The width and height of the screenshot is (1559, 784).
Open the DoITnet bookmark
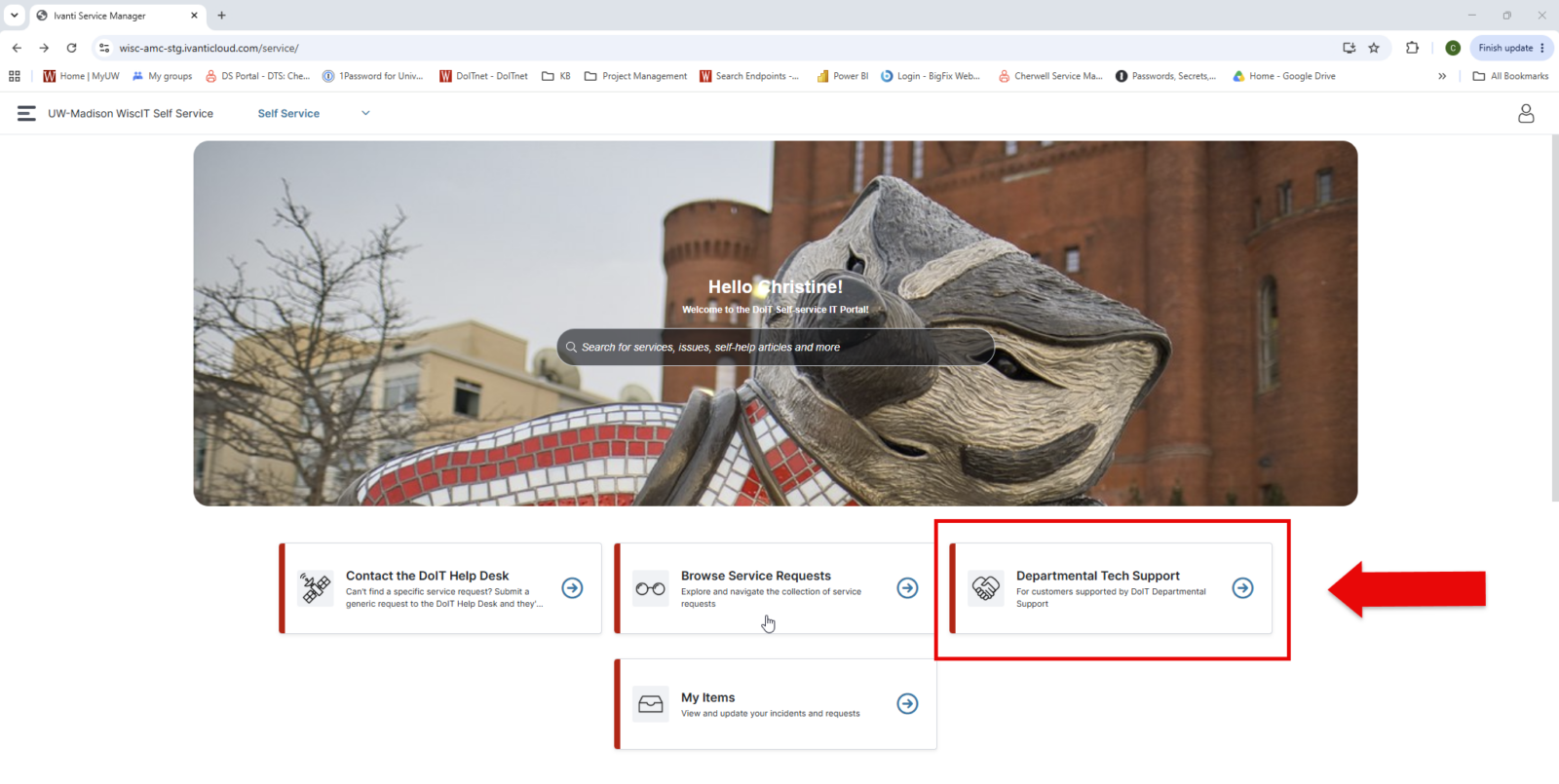pos(483,76)
